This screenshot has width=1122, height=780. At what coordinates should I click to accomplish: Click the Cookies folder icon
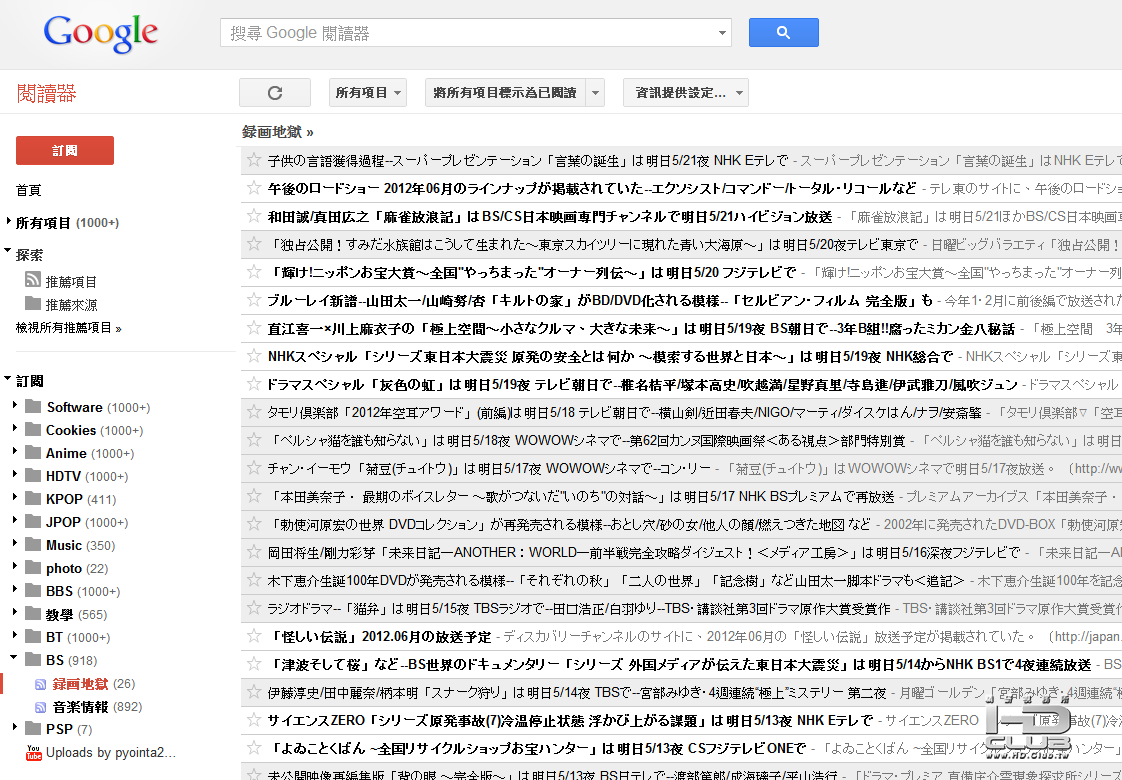pyautogui.click(x=33, y=429)
